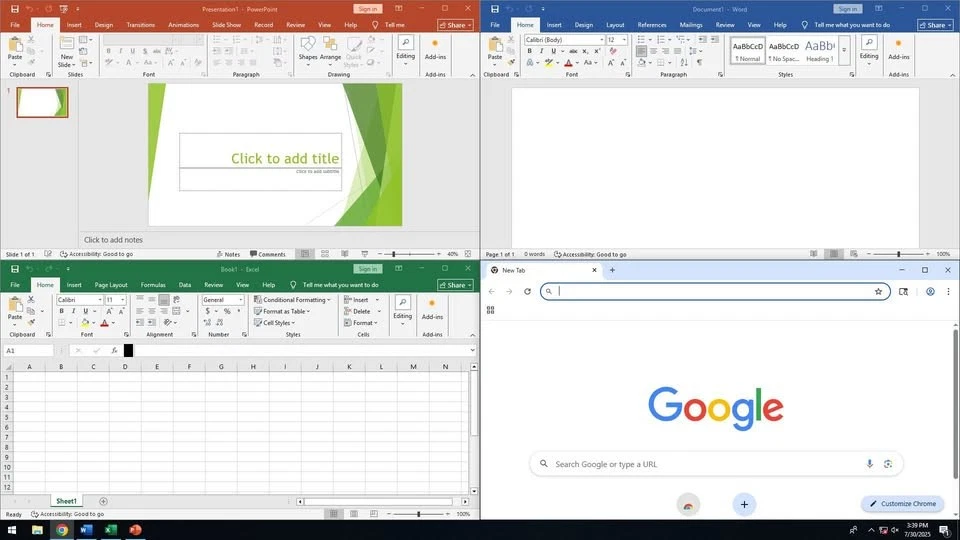The height and width of the screenshot is (540, 960).
Task: Bookmark this tab with the star icon
Action: click(879, 291)
